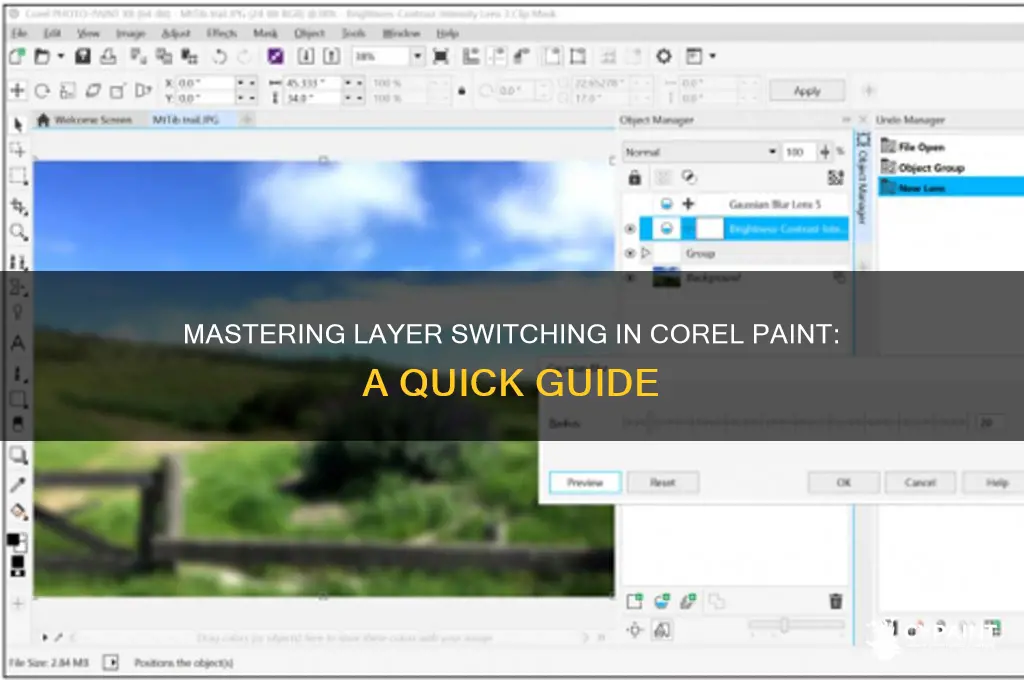1024x680 pixels.
Task: Click the Reset button in lens dialog
Action: coord(663,483)
